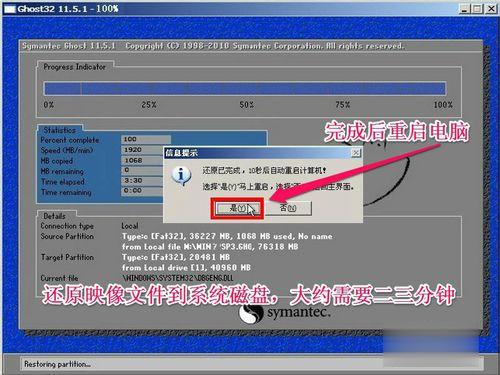The width and height of the screenshot is (500, 375).
Task: Click the Details panel heading
Action: click(54, 216)
